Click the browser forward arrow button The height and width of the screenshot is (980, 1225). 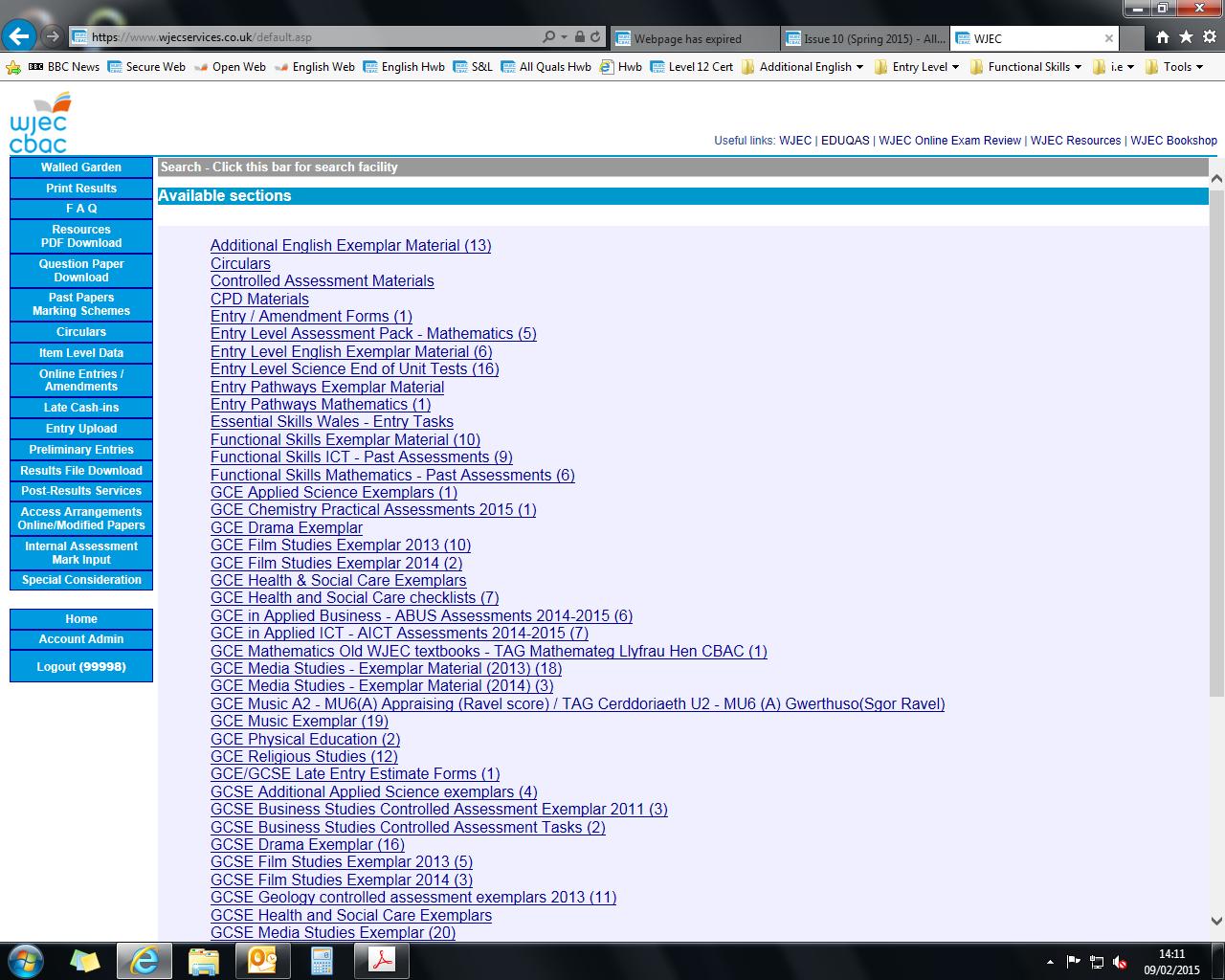click(x=53, y=37)
